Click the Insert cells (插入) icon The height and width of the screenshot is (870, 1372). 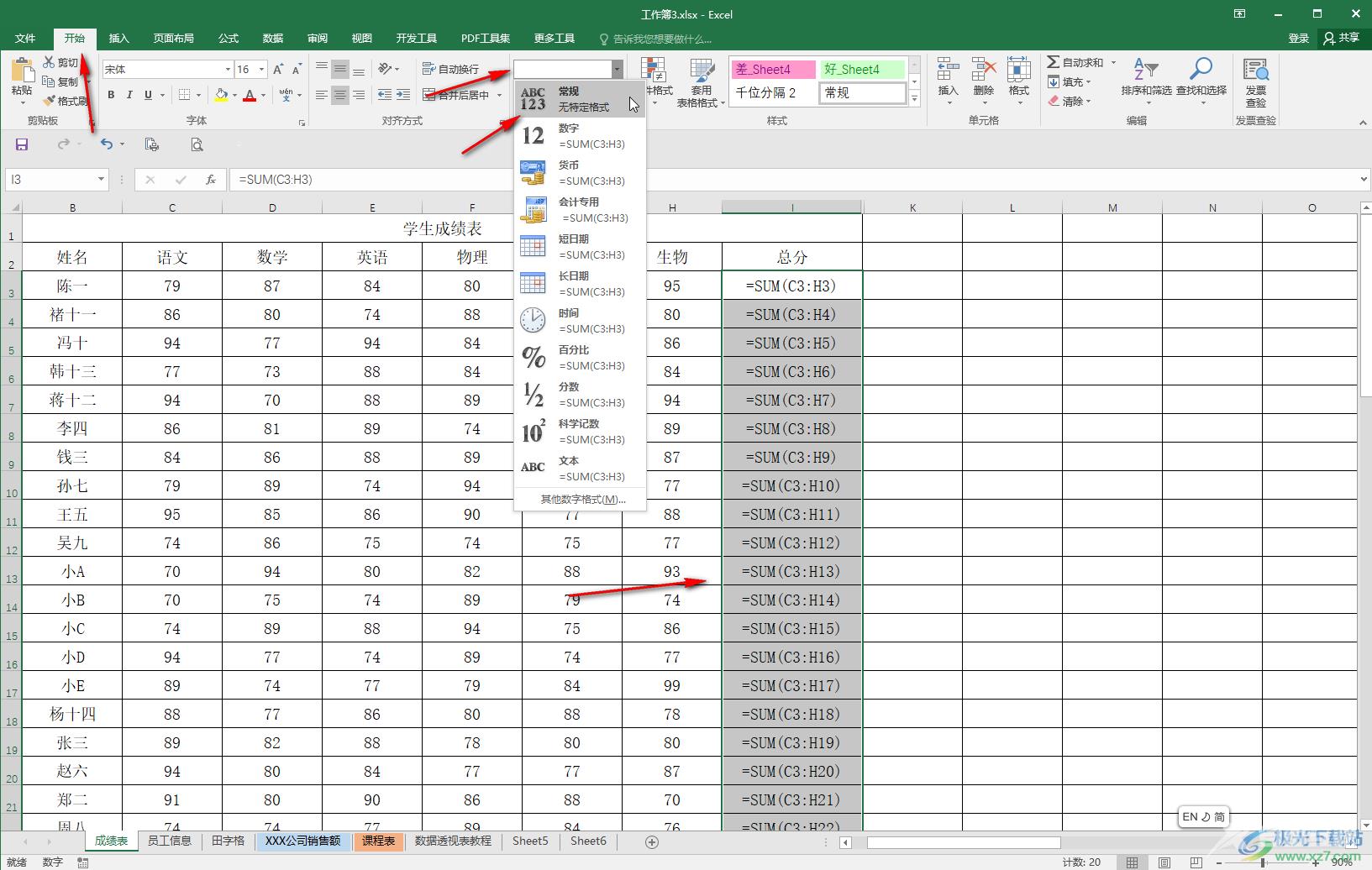click(x=948, y=71)
